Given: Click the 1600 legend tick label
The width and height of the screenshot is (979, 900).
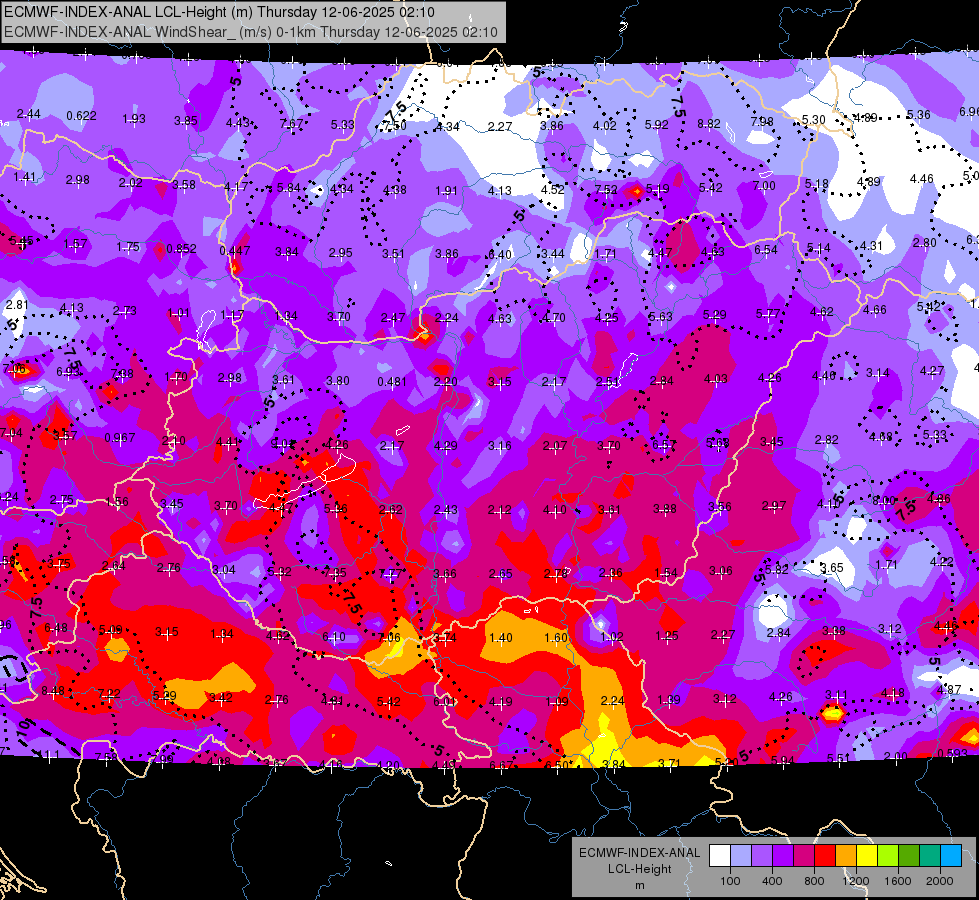Looking at the screenshot, I should pyautogui.click(x=898, y=881).
